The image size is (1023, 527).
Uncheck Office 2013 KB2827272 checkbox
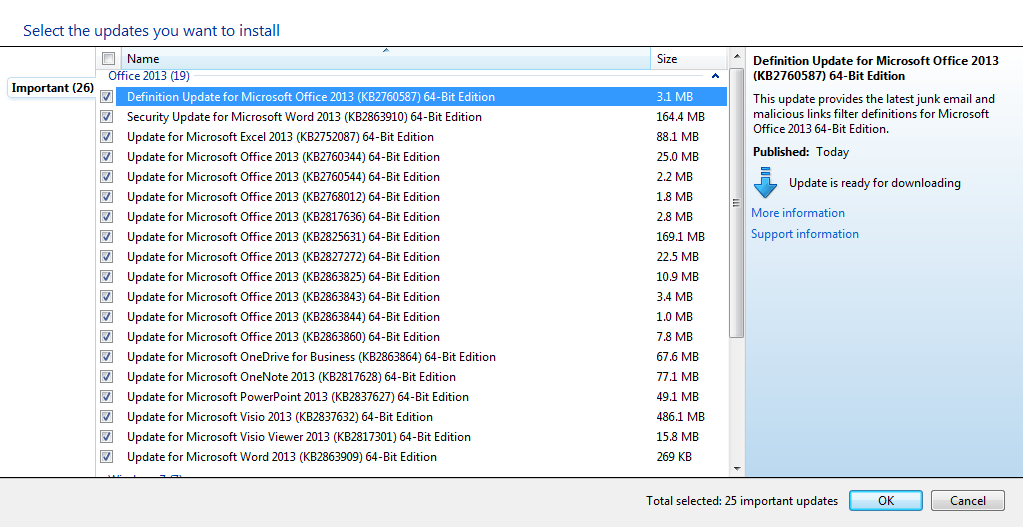pyautogui.click(x=106, y=257)
